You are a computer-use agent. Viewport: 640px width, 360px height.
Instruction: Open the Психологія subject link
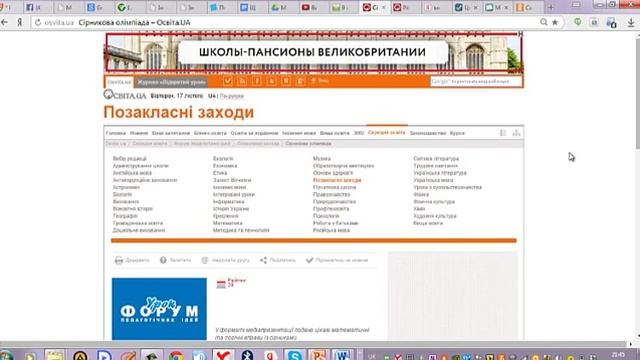click(326, 216)
